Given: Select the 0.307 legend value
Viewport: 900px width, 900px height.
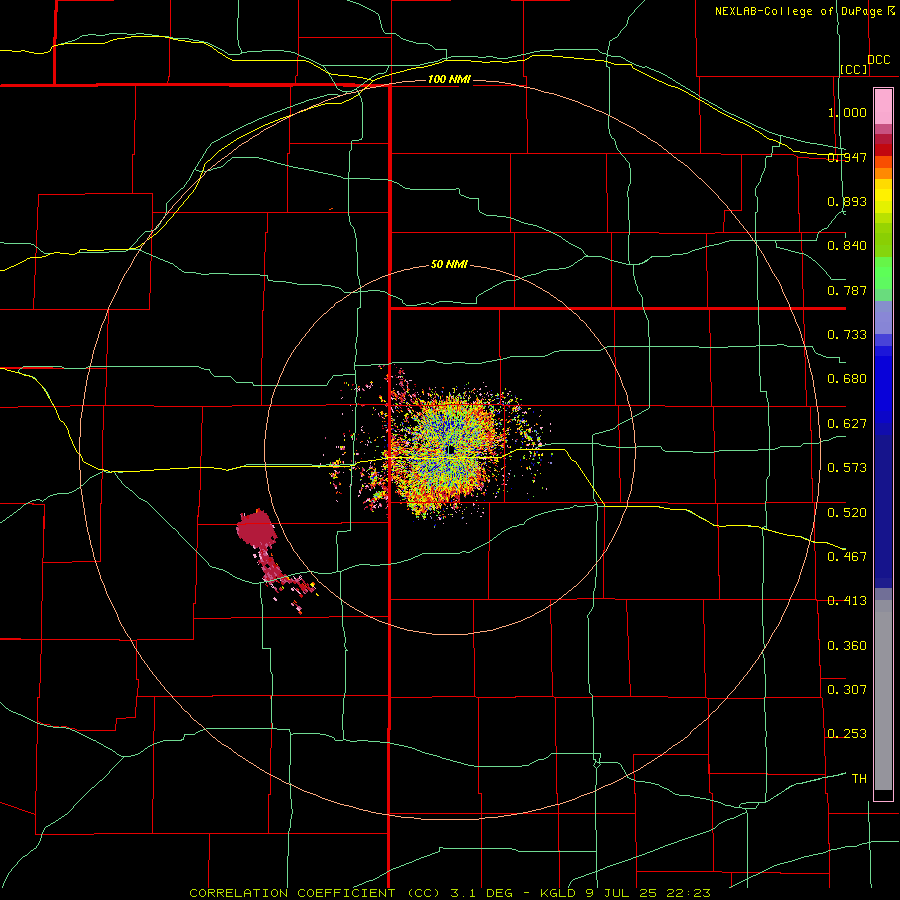Looking at the screenshot, I should coord(847,689).
